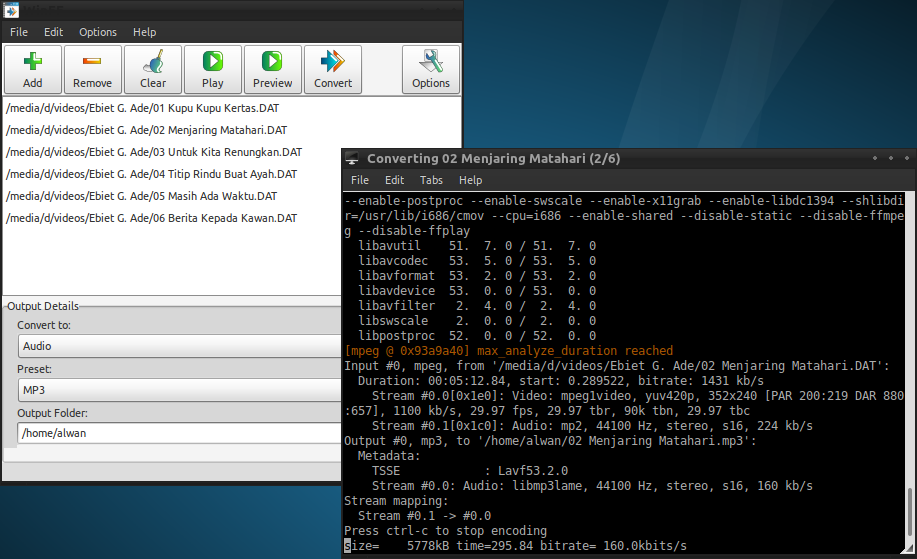Open the Tabs menu in terminal window
Screen dimensions: 917x559
(431, 180)
